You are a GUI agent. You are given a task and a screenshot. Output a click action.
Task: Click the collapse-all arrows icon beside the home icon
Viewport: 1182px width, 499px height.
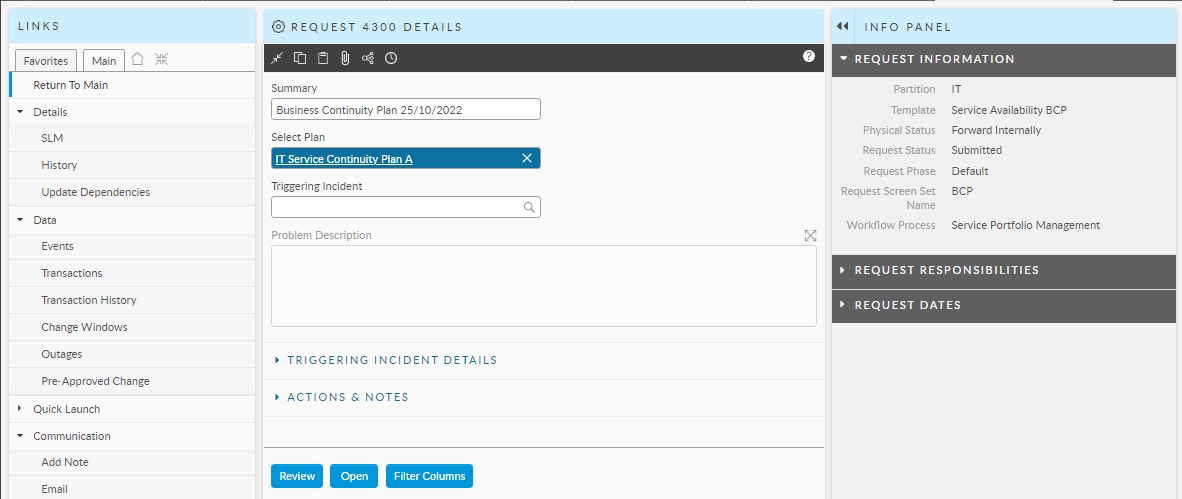point(161,60)
